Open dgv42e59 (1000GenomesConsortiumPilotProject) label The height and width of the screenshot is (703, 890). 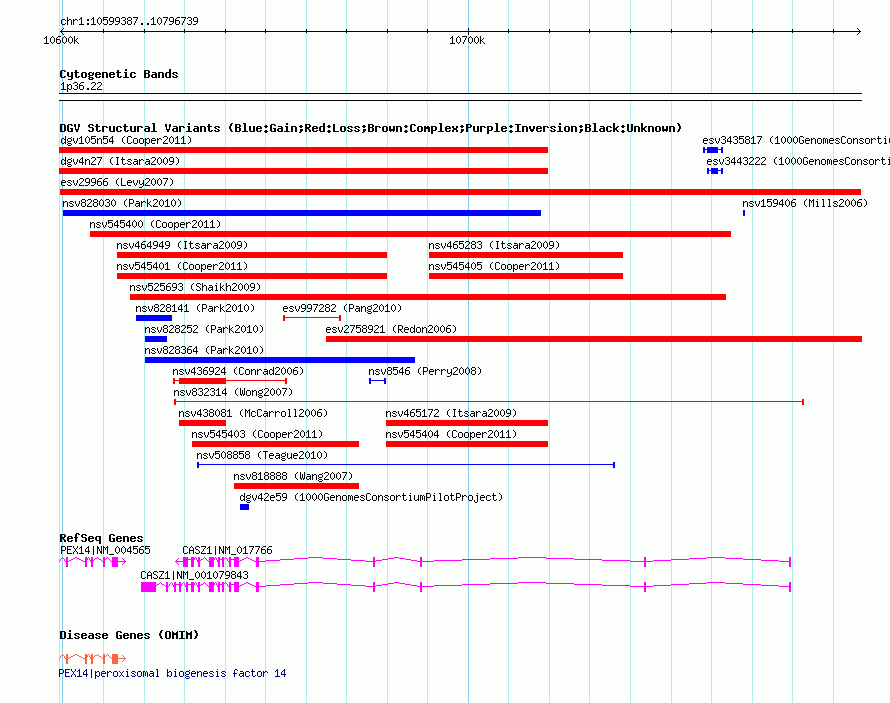(x=371, y=497)
